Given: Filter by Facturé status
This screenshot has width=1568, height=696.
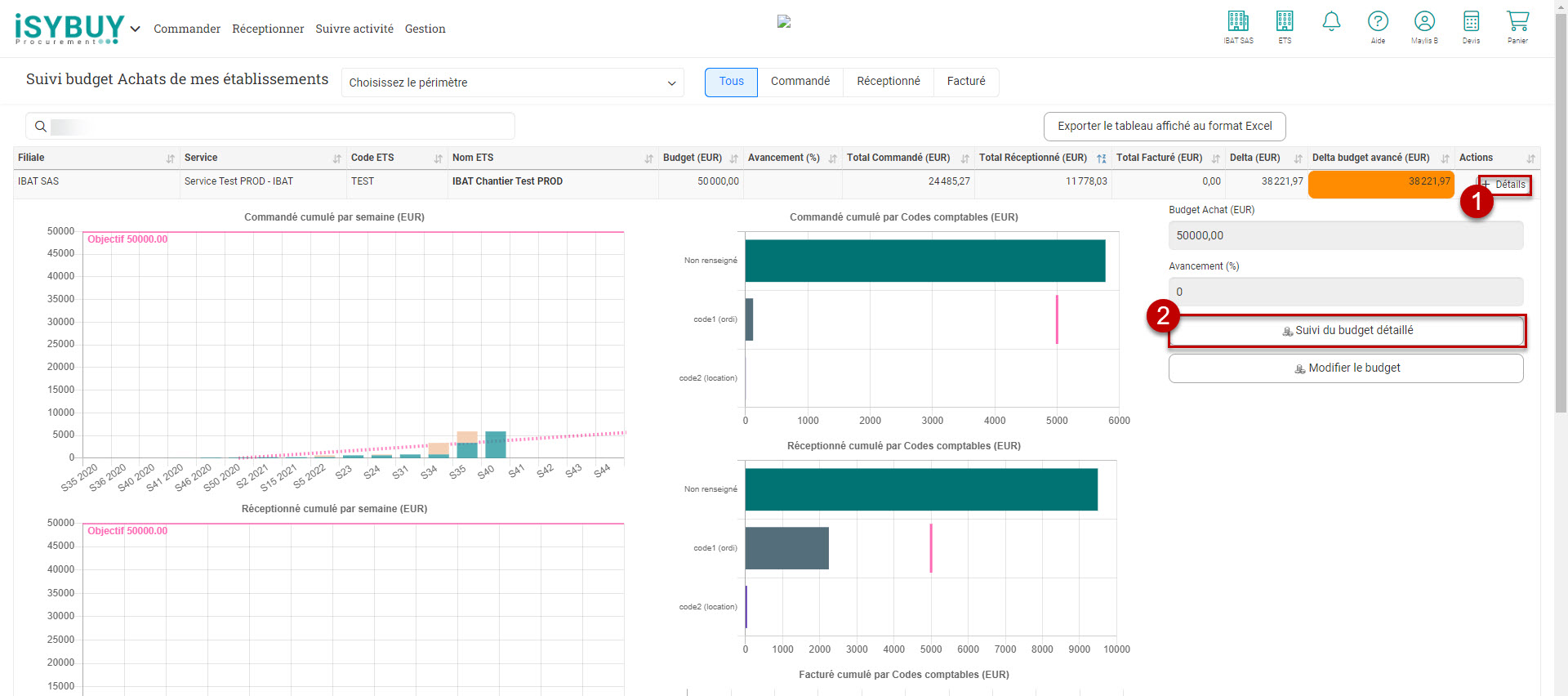Looking at the screenshot, I should (965, 82).
